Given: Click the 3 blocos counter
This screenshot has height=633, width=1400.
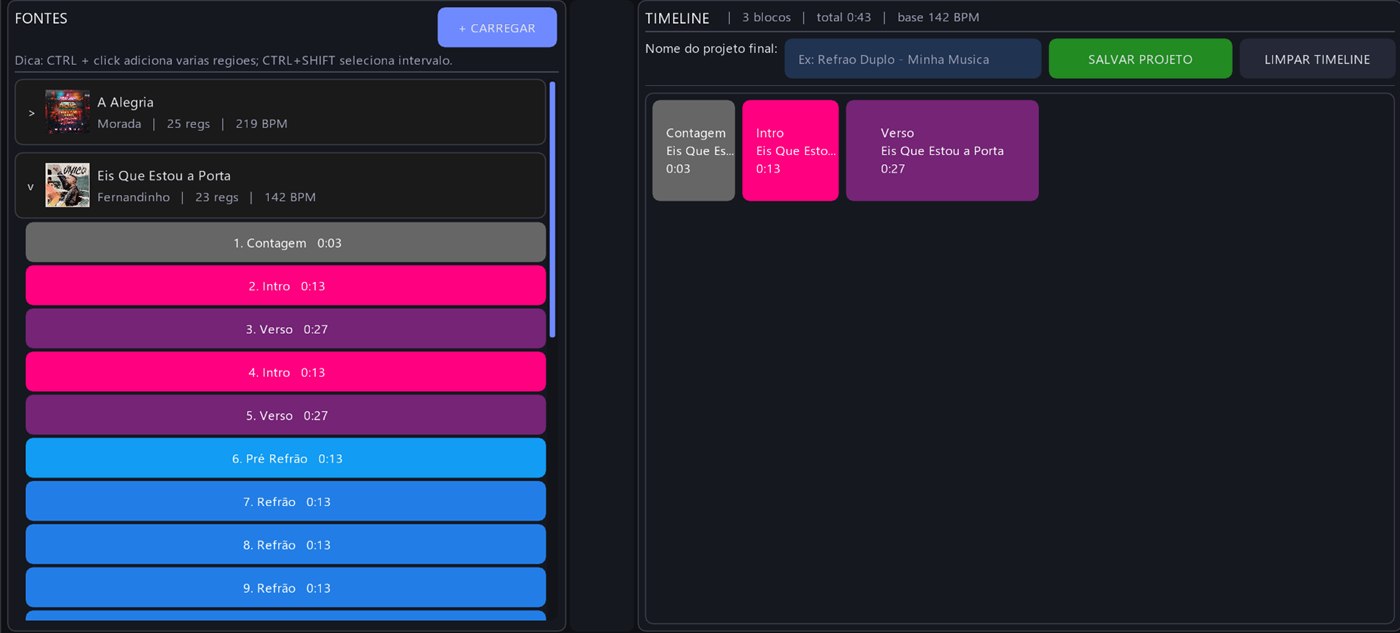Looking at the screenshot, I should (766, 17).
